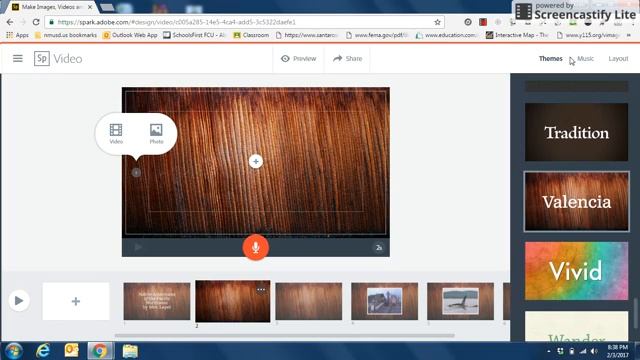Play the current slide

[x=138, y=247]
